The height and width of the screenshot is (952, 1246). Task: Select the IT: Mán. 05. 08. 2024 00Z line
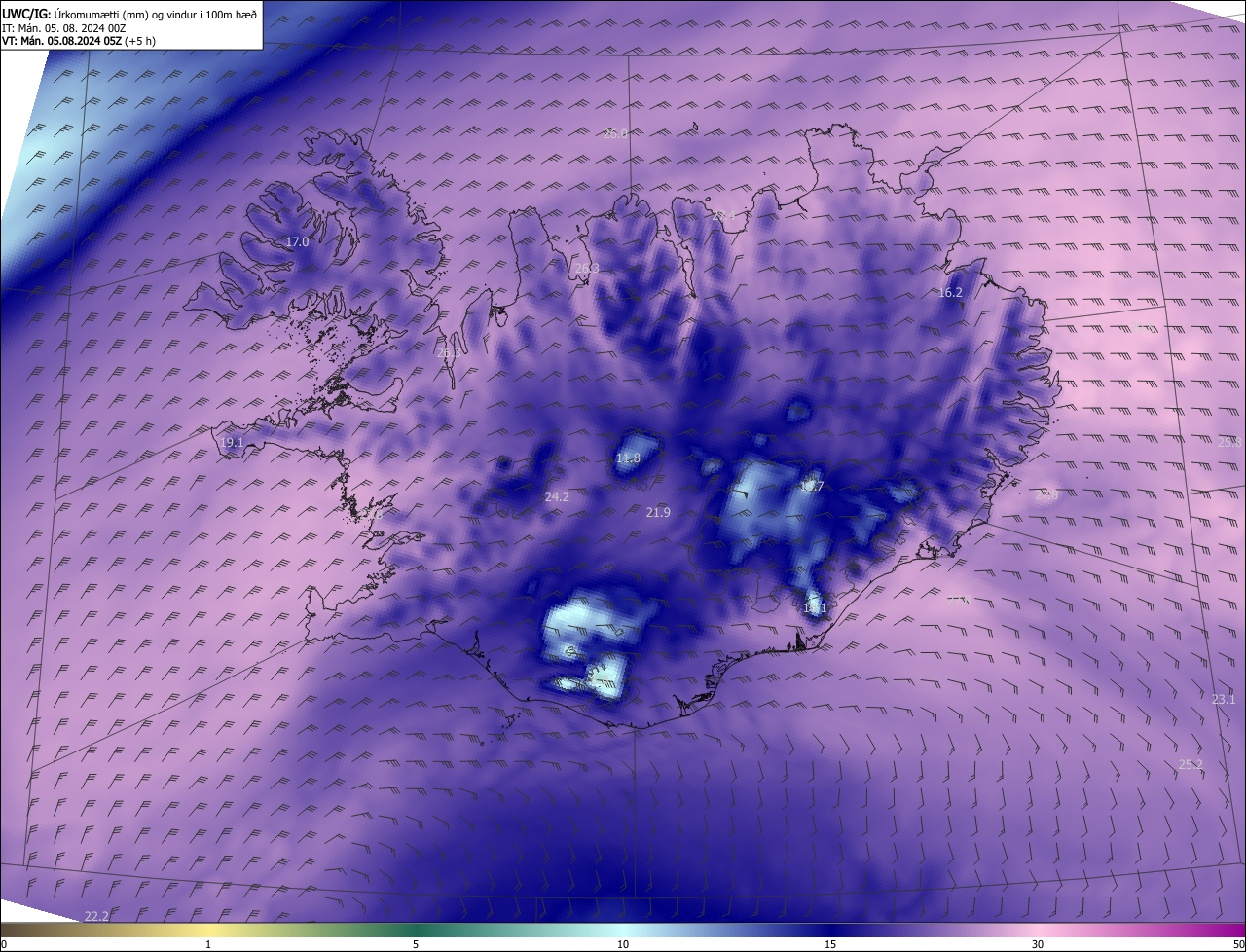tap(63, 28)
